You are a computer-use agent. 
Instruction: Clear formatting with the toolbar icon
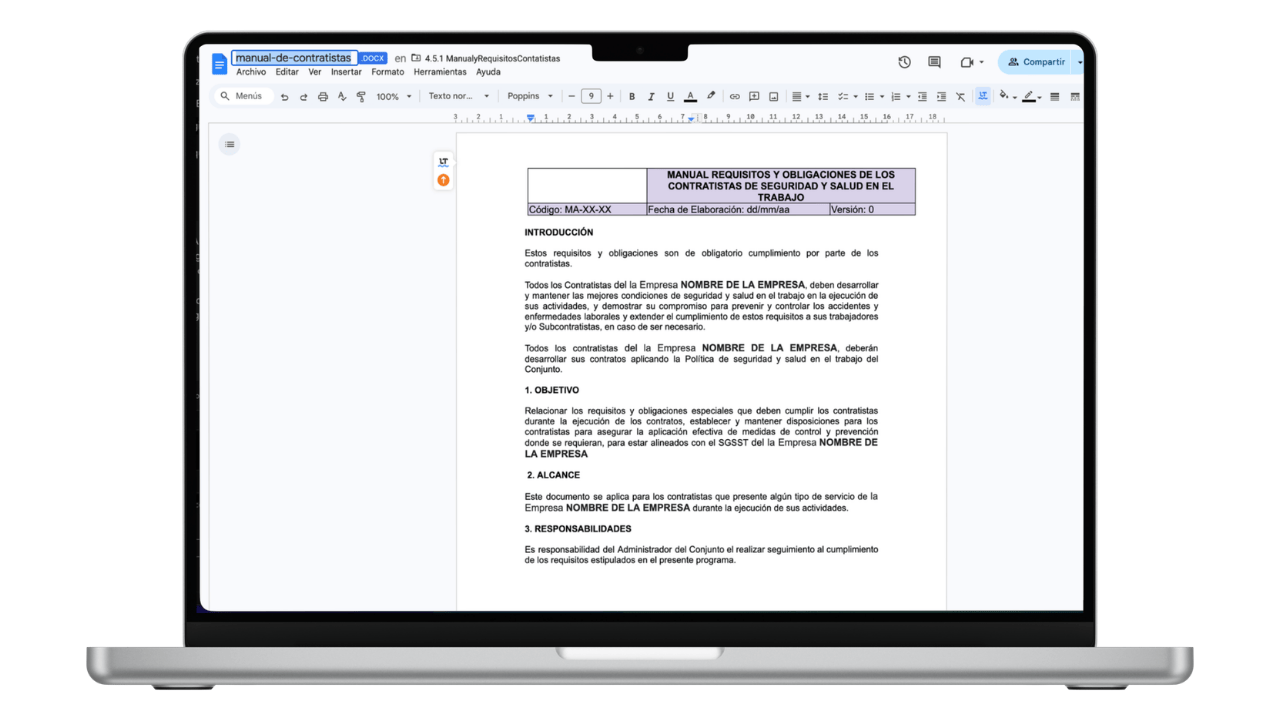(x=961, y=96)
